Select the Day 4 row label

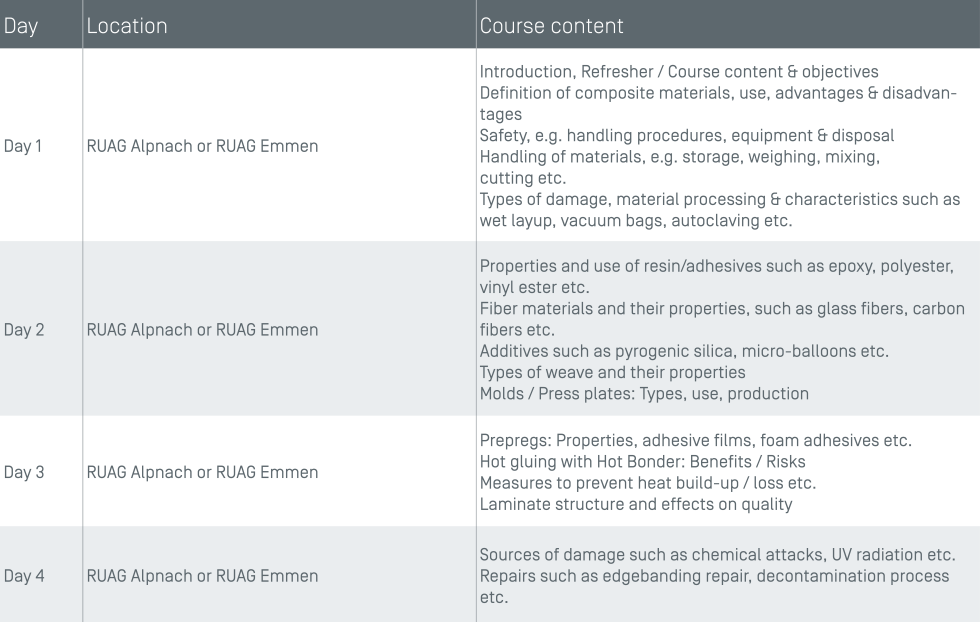point(23,576)
